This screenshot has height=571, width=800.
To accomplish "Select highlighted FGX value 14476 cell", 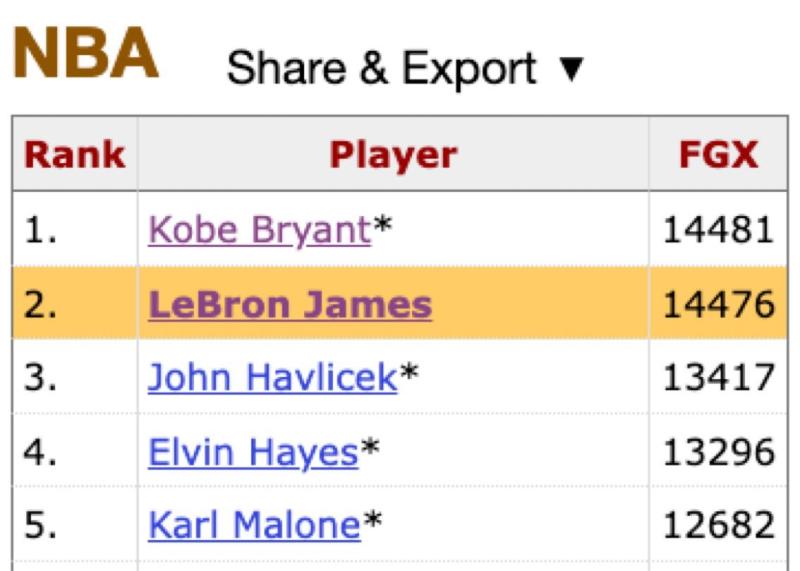I will pyautogui.click(x=718, y=305).
